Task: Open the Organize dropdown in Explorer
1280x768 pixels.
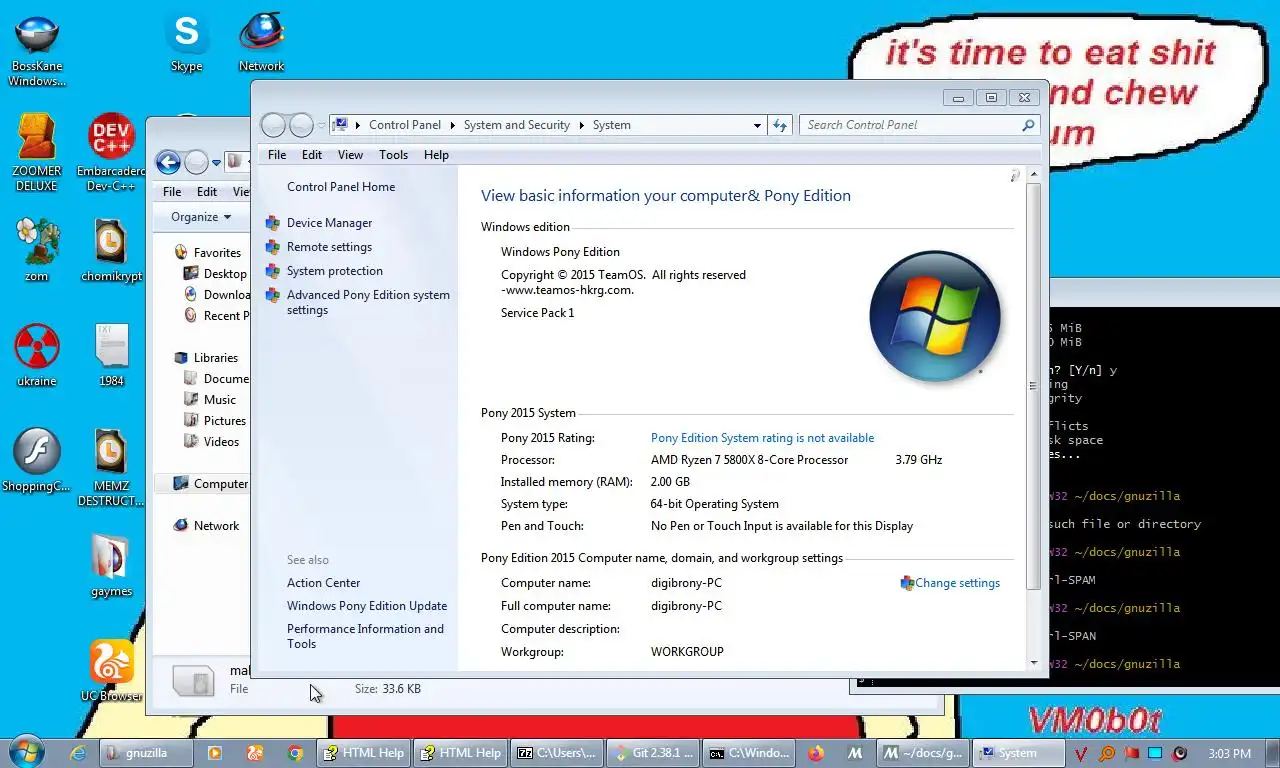Action: pyautogui.click(x=201, y=217)
